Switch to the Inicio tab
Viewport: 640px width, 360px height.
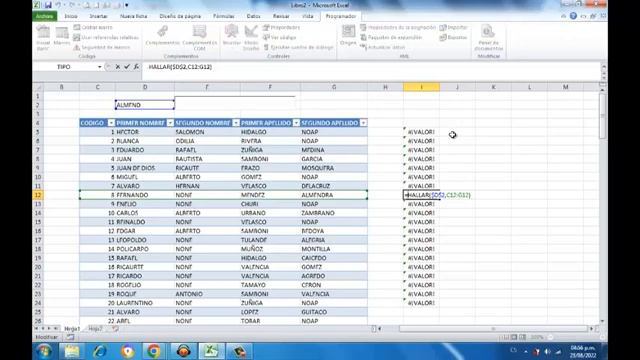pos(71,16)
